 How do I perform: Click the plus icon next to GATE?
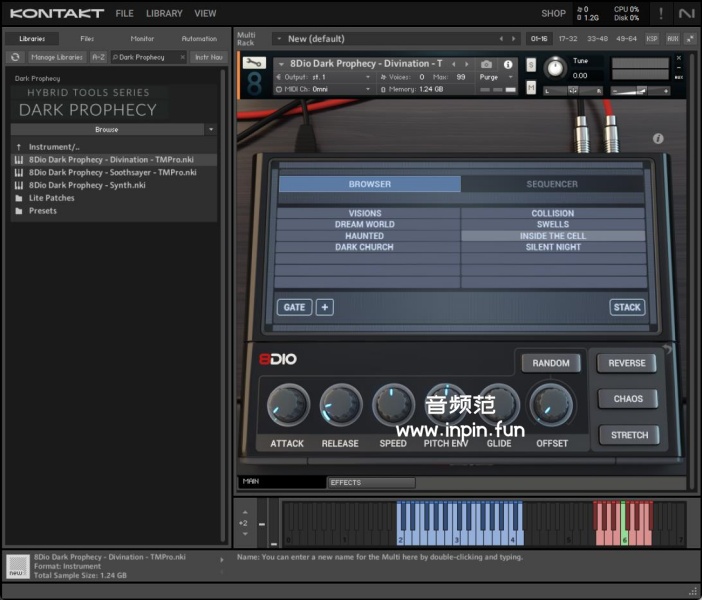(325, 307)
